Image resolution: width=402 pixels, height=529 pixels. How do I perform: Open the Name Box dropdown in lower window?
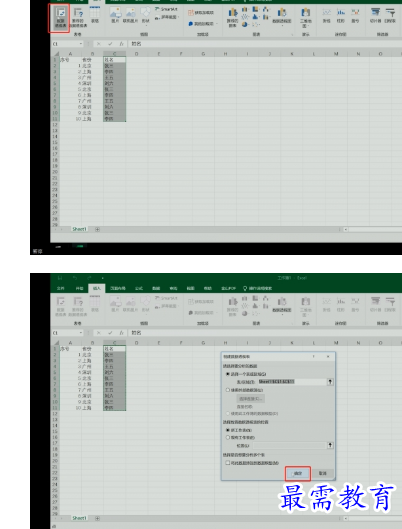81,333
